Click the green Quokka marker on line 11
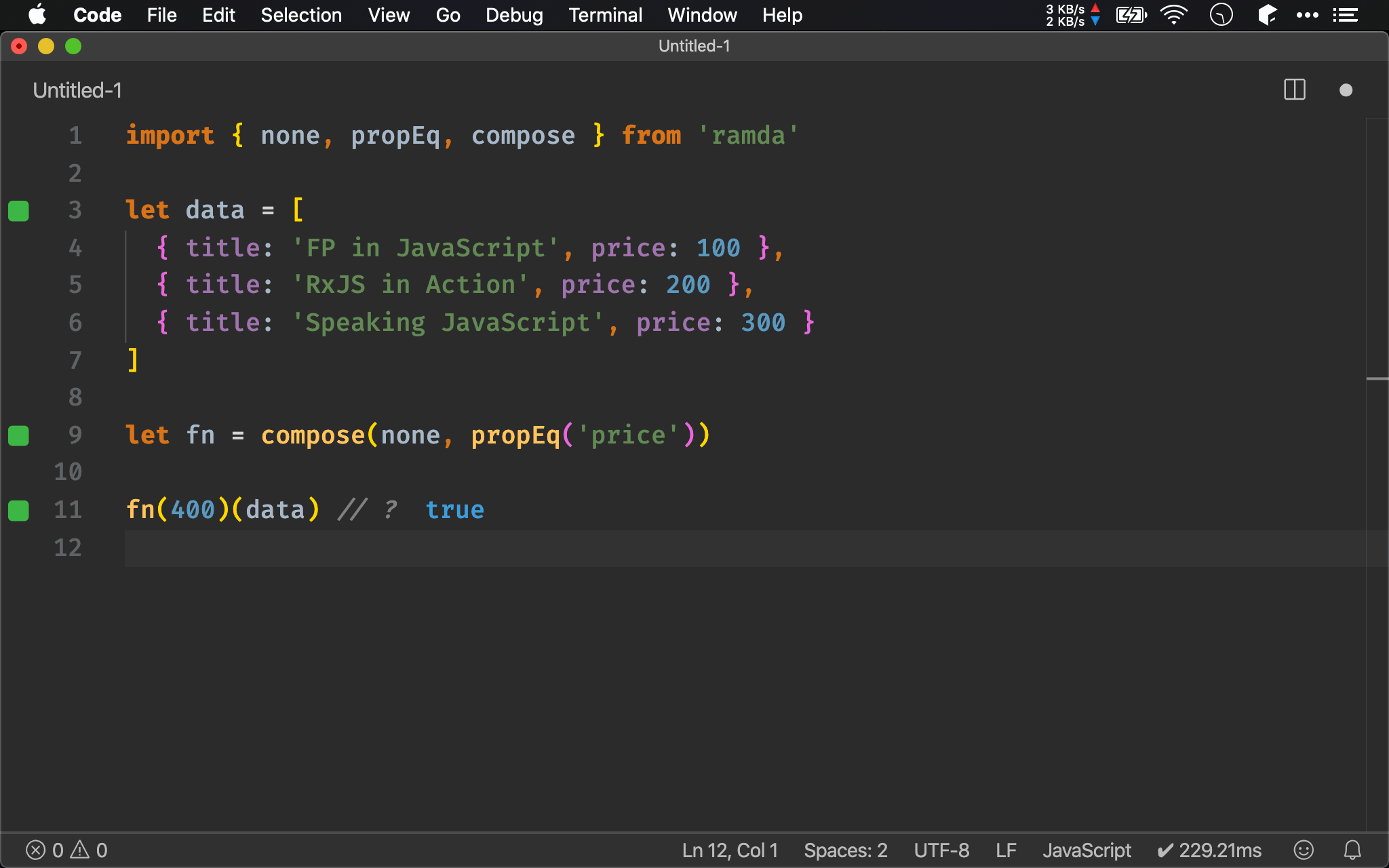The width and height of the screenshot is (1389, 868). 18,510
